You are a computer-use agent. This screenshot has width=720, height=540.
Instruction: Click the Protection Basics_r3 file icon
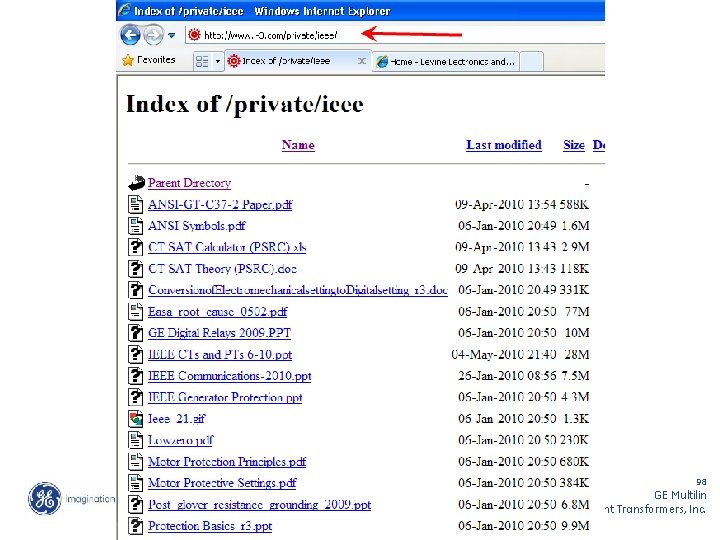(135, 526)
